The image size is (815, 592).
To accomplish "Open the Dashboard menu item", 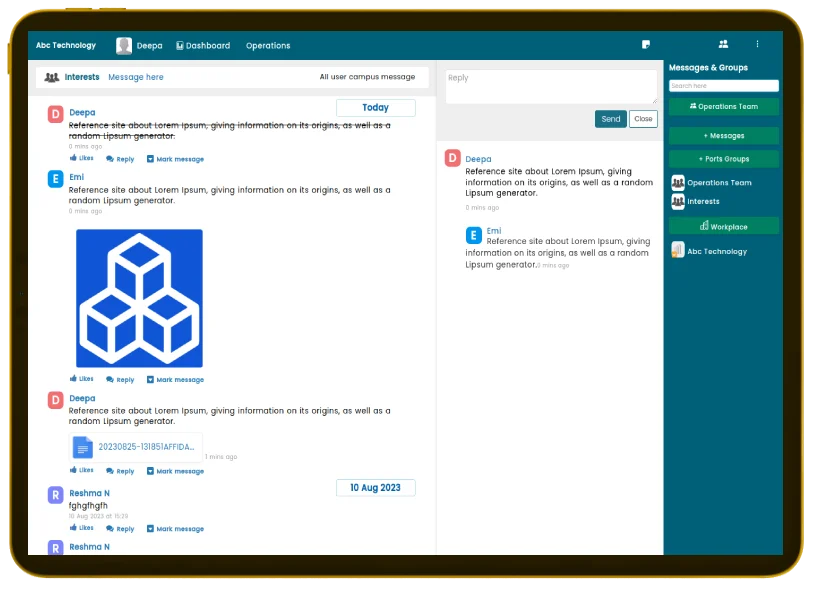I will (x=203, y=46).
